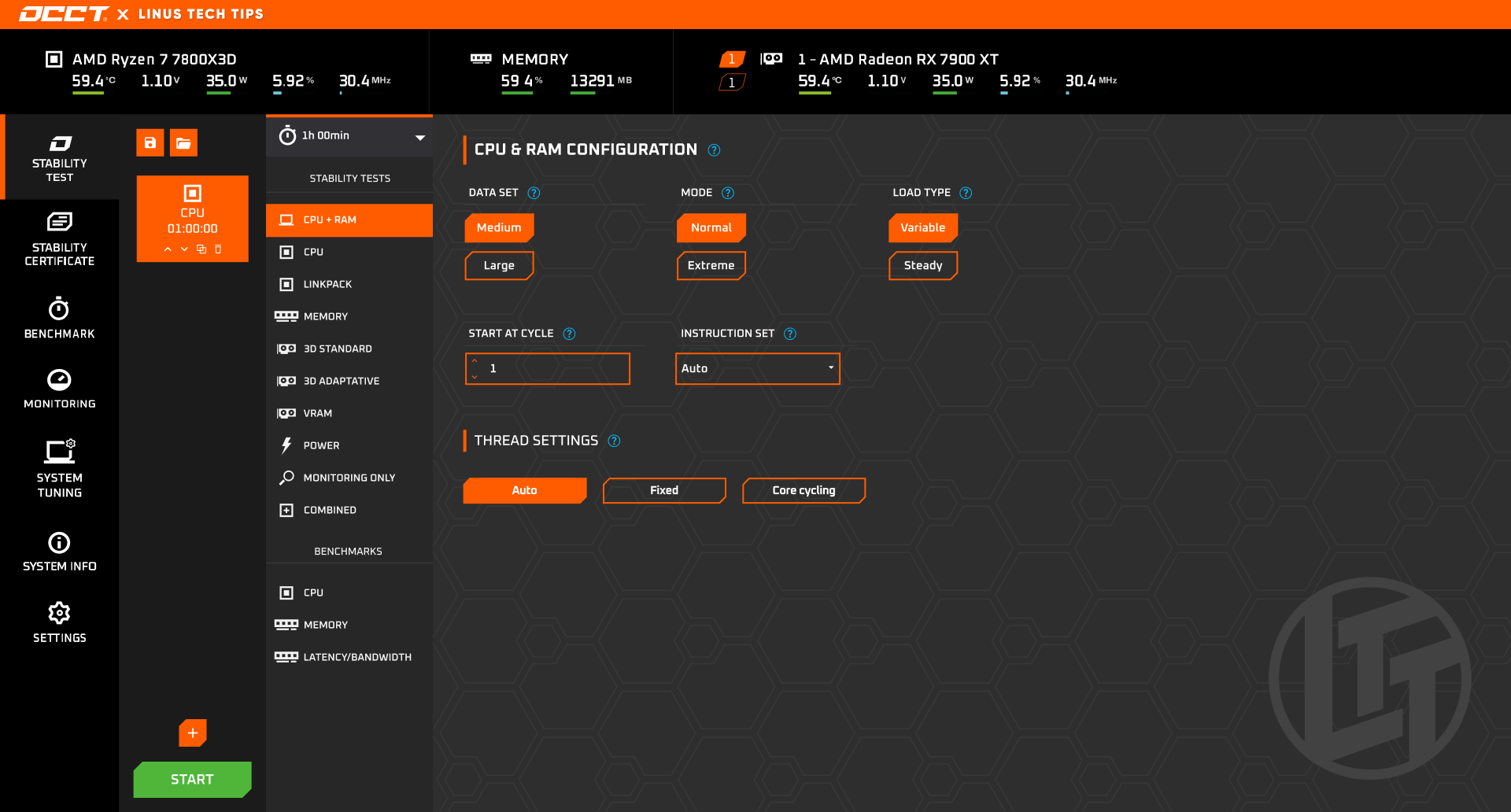Open the Instruction Set Auto dropdown
This screenshot has width=1511, height=812.
pos(758,368)
